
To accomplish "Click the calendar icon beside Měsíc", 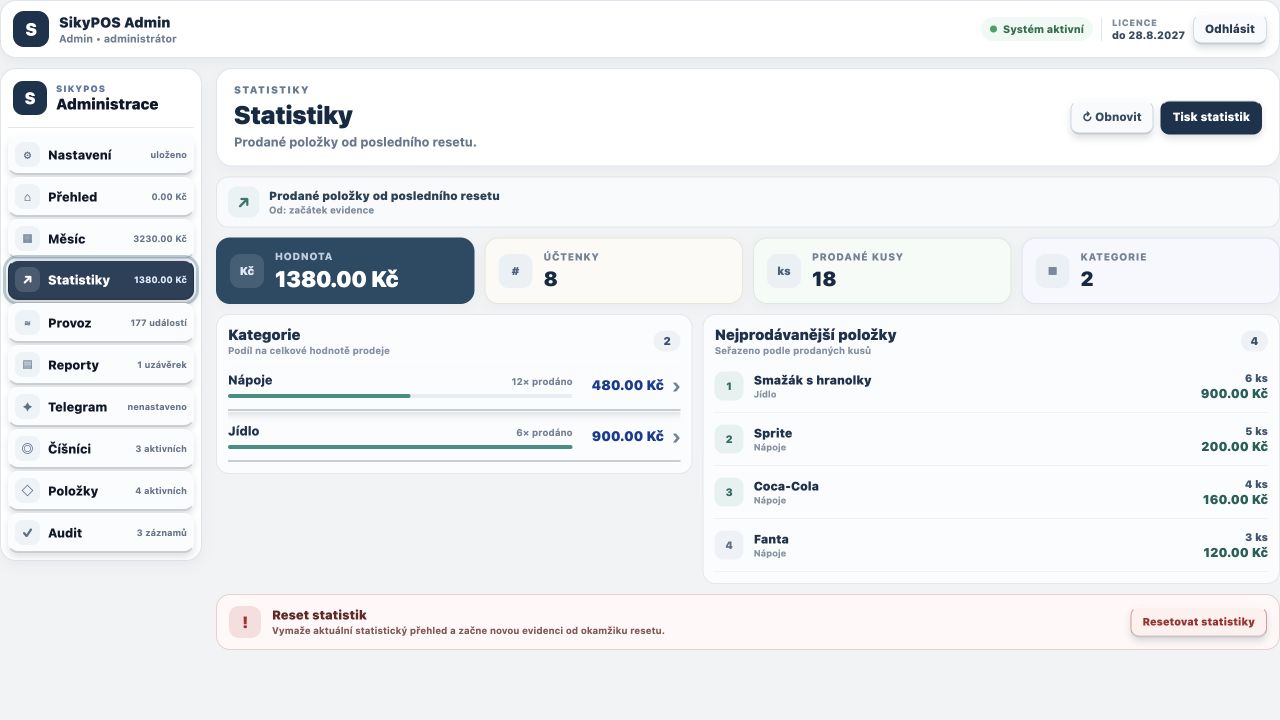I will click(x=28, y=239).
